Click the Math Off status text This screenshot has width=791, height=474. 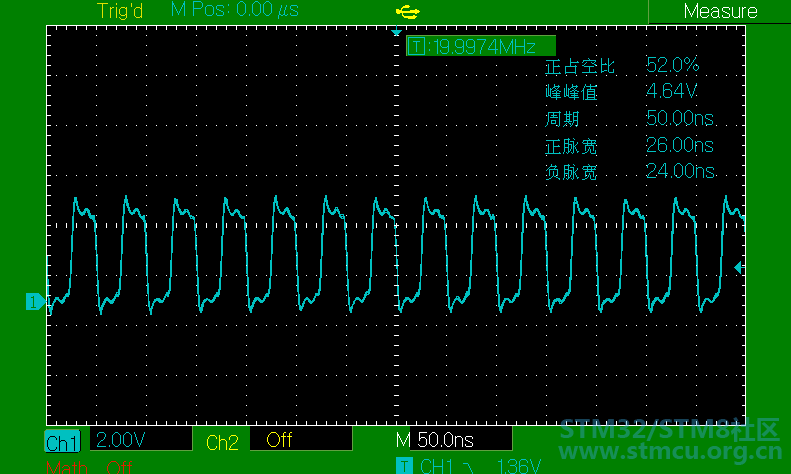(x=119, y=467)
